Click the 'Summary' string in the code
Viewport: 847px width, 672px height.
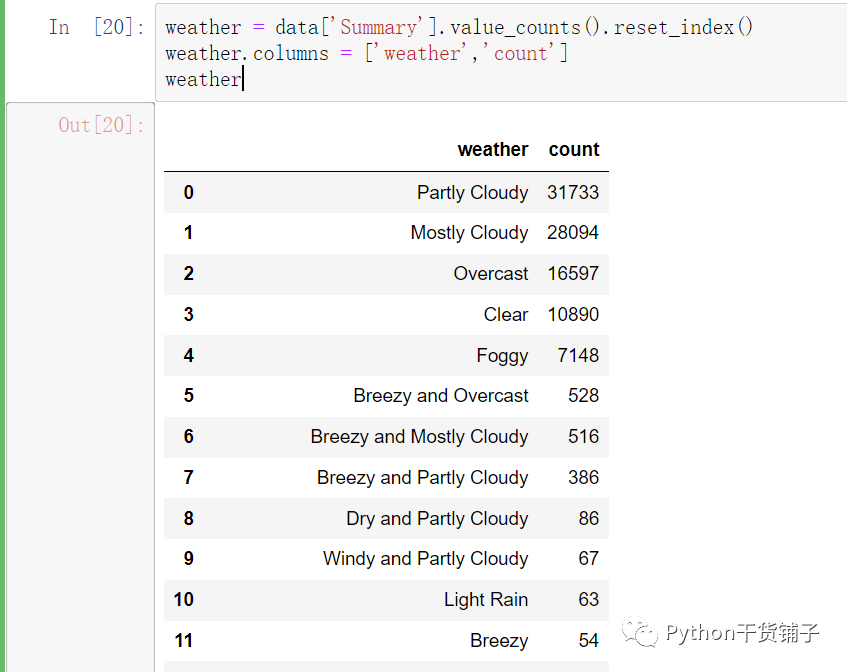378,28
